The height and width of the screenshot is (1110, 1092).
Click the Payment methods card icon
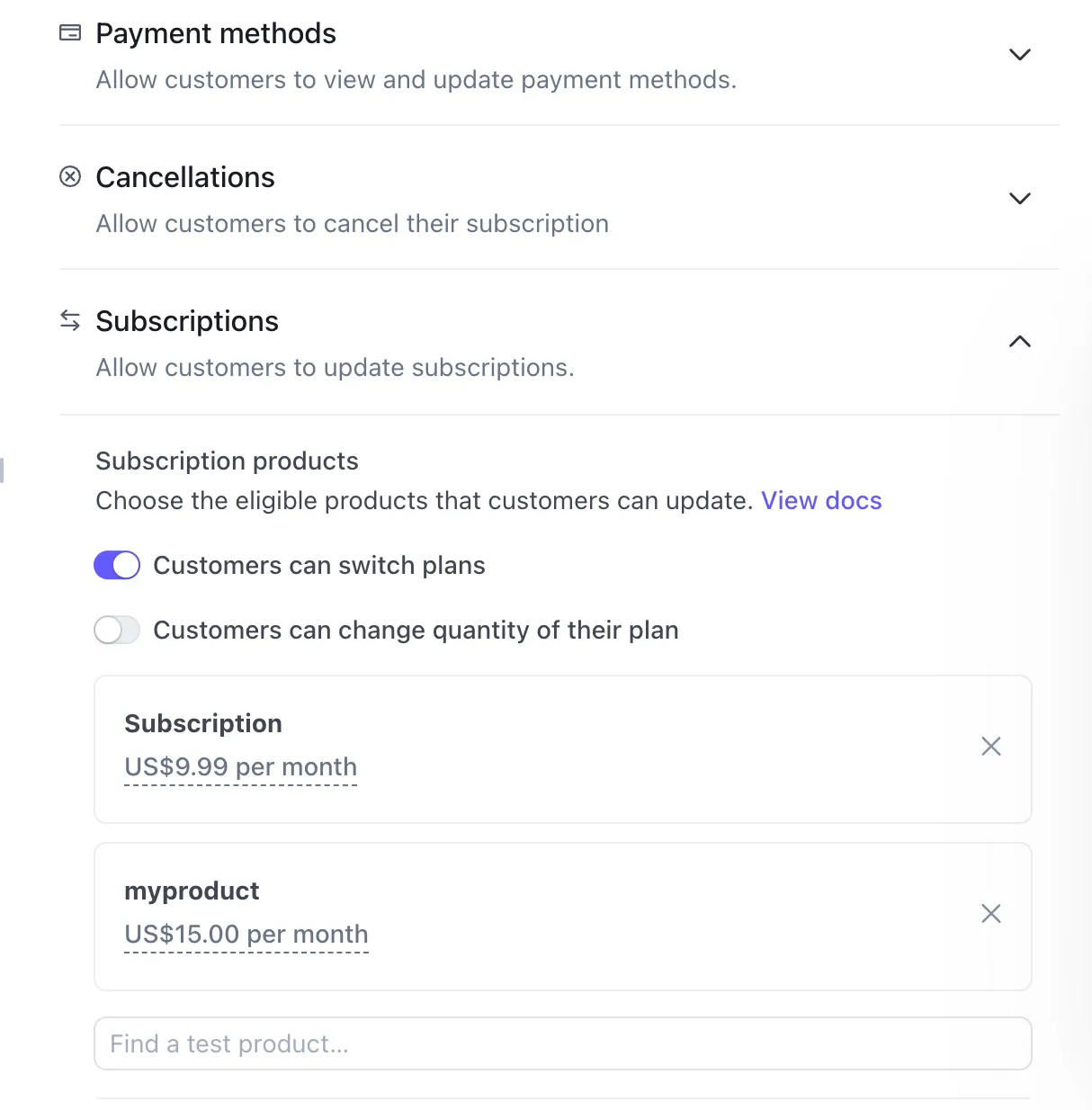70,33
